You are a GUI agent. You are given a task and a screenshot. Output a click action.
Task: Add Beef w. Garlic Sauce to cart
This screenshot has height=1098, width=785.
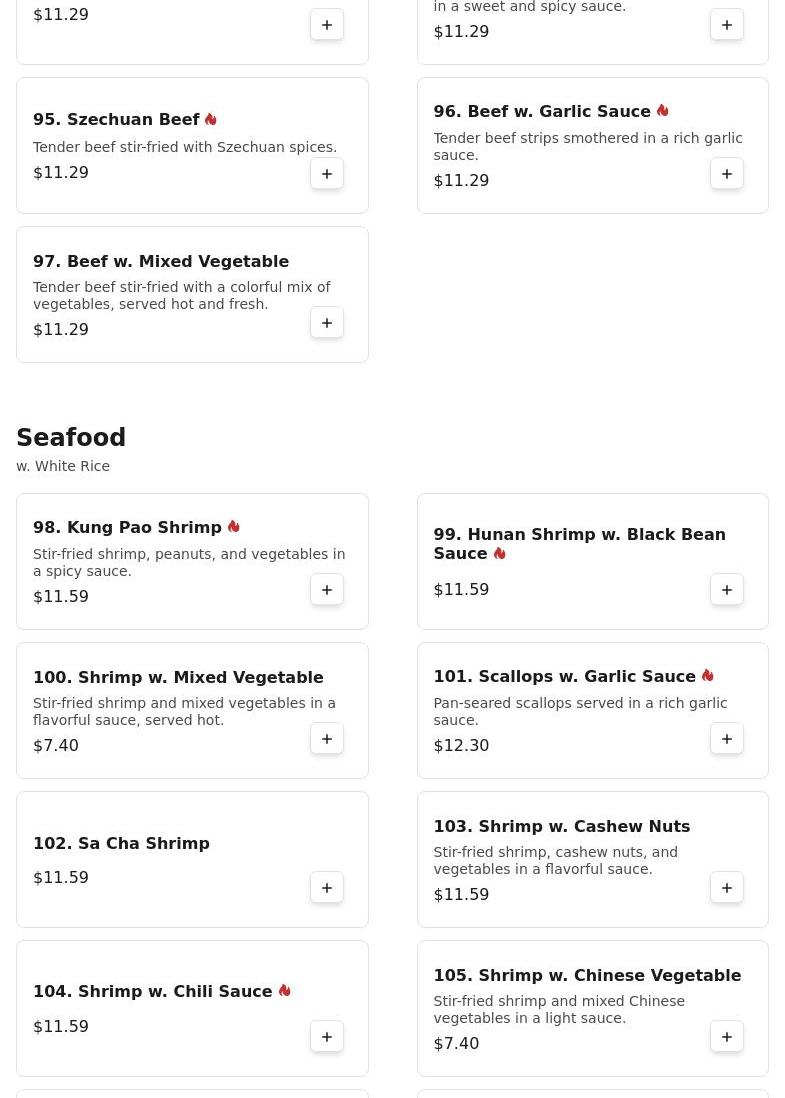(727, 174)
